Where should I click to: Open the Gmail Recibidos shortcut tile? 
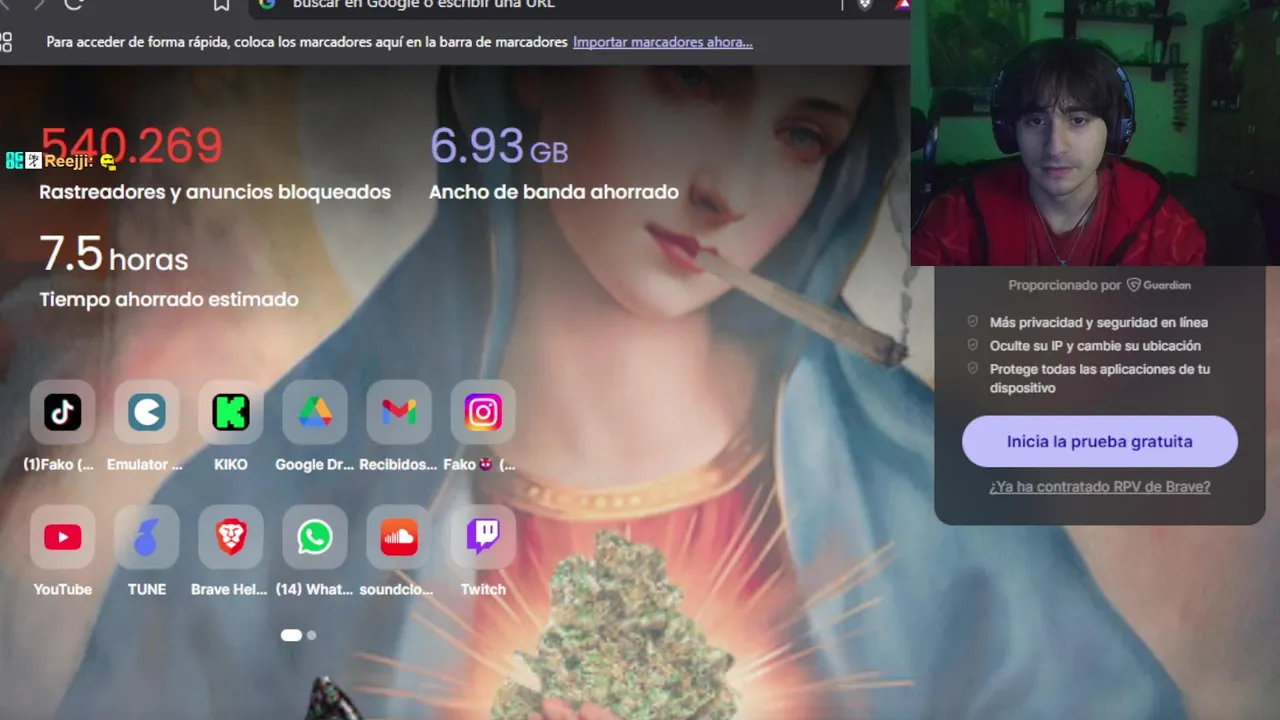click(x=398, y=412)
